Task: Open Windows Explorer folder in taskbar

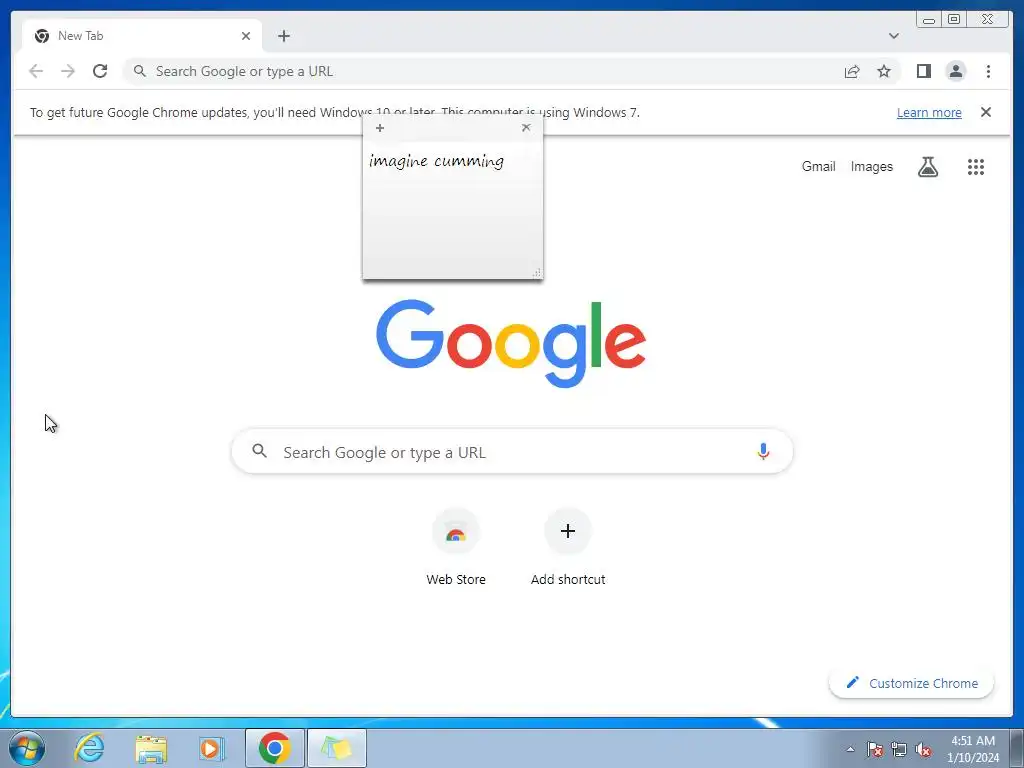Action: 151,748
